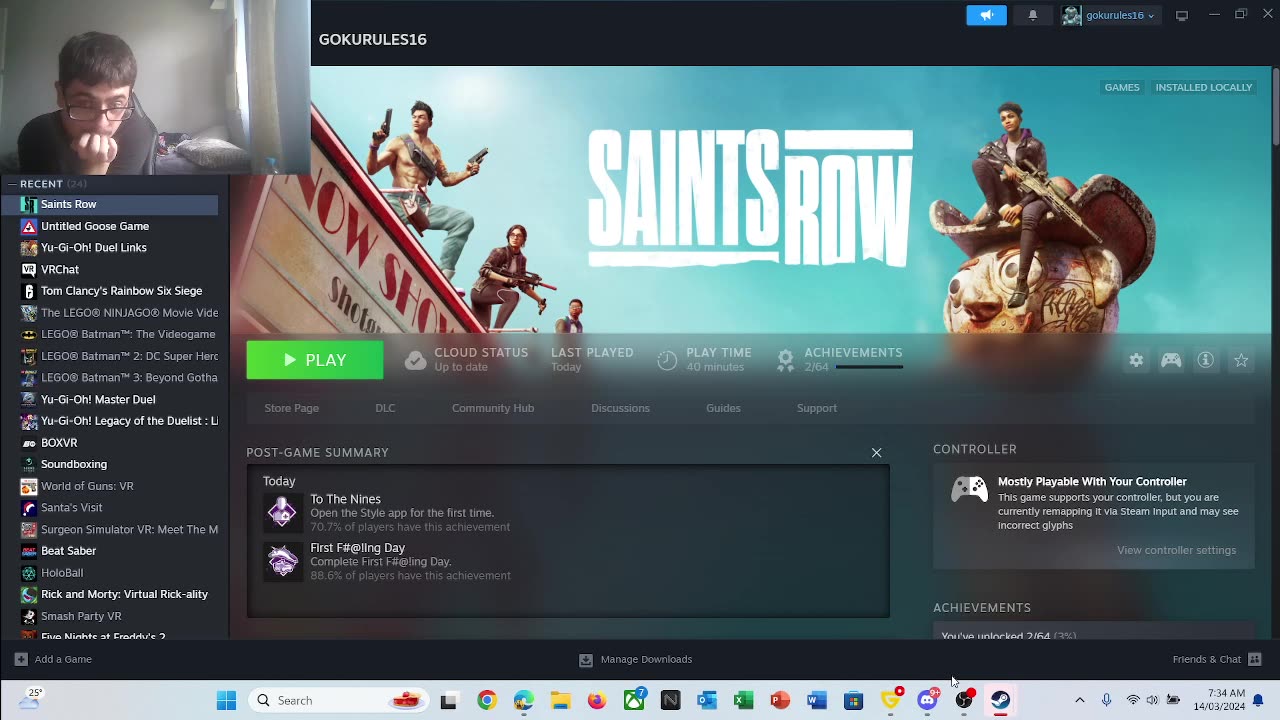Viewport: 1280px width, 720px height.
Task: Collapse the RECENT category in sidebar
Action: coord(12,184)
